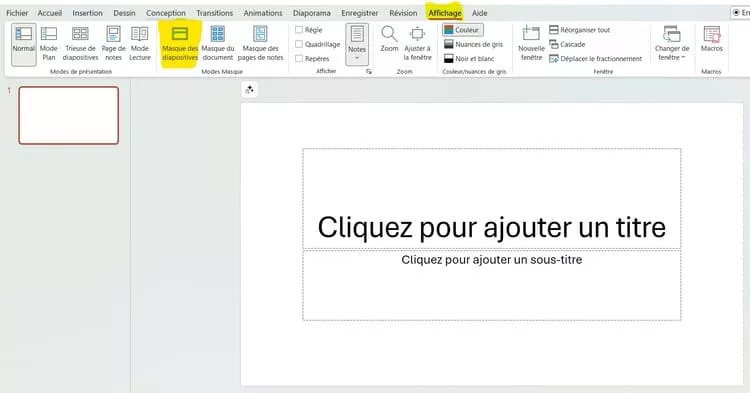Open Changer de fenêtre dropdown

(672, 44)
